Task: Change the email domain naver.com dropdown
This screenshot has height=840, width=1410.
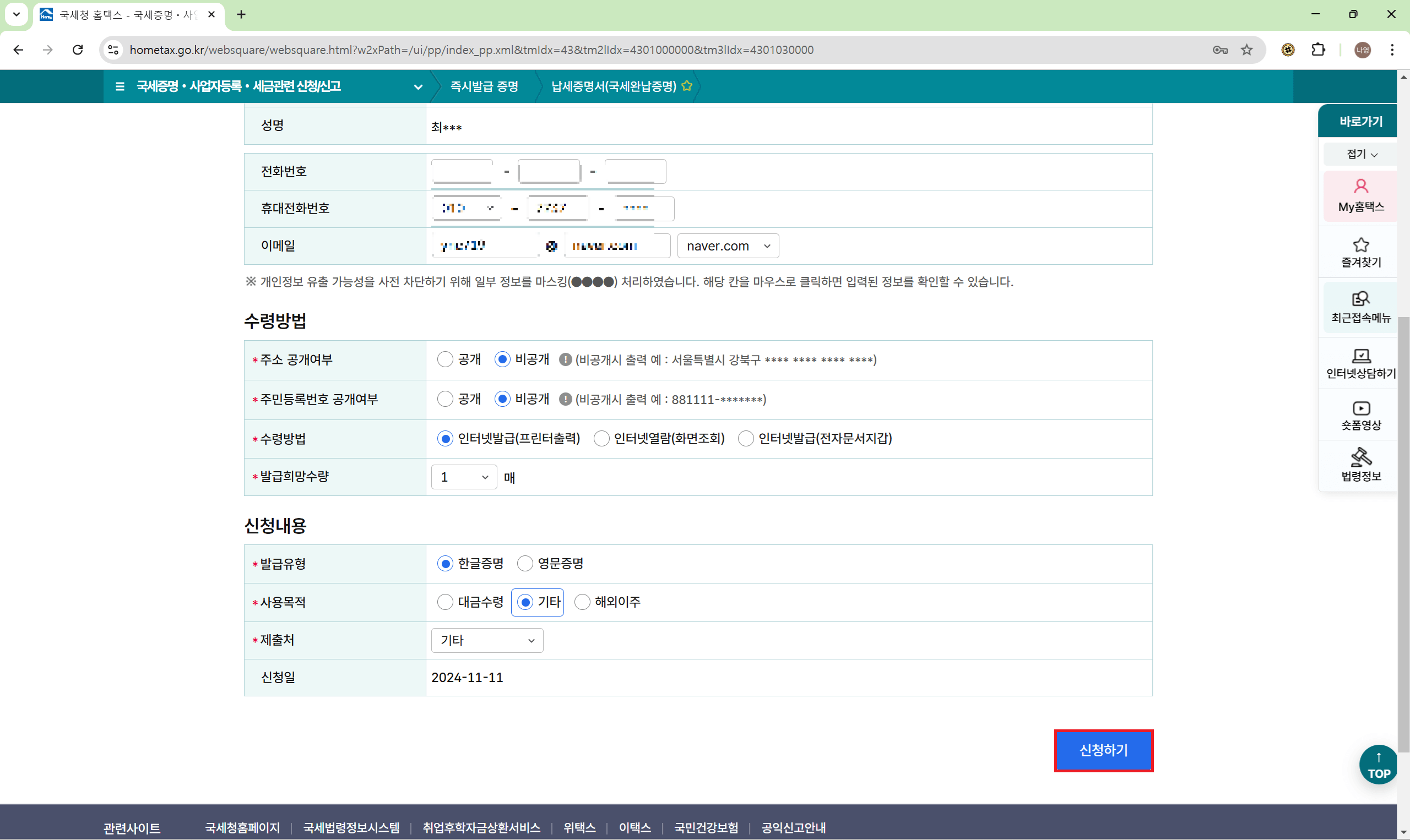Action: click(728, 246)
